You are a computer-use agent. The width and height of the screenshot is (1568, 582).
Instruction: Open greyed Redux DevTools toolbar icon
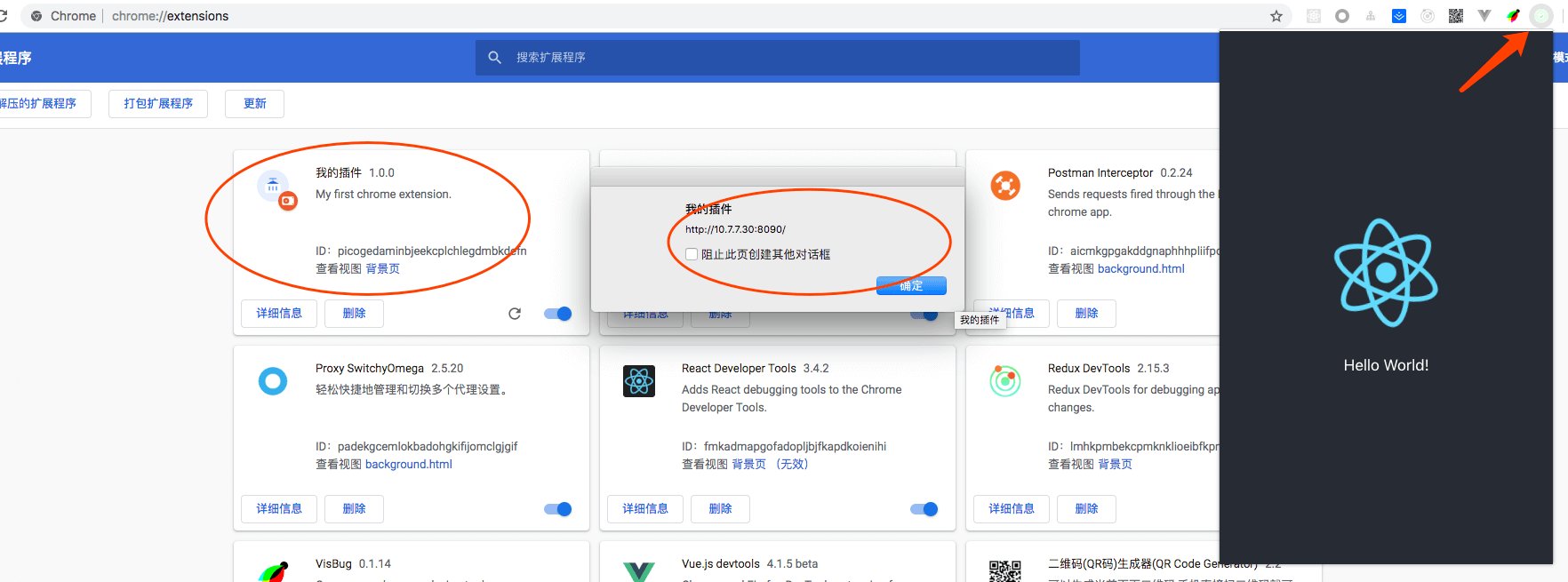click(1428, 16)
